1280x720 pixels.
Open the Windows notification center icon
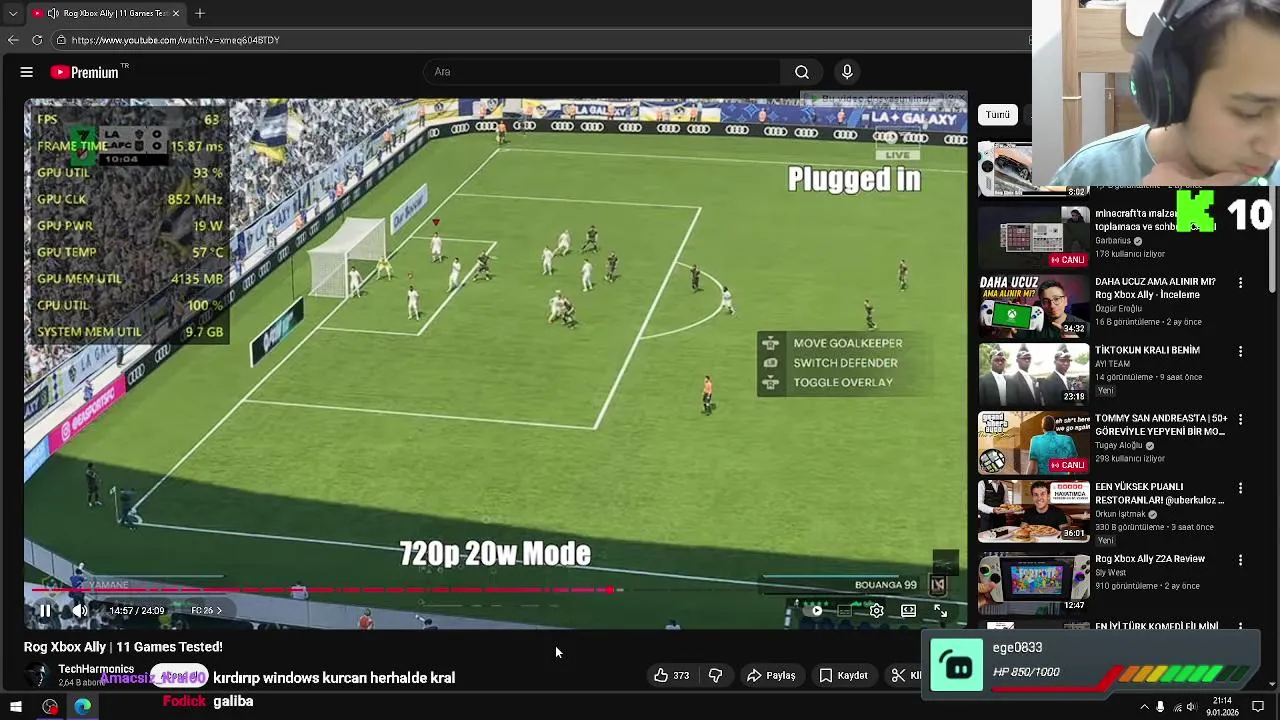[x=1258, y=707]
